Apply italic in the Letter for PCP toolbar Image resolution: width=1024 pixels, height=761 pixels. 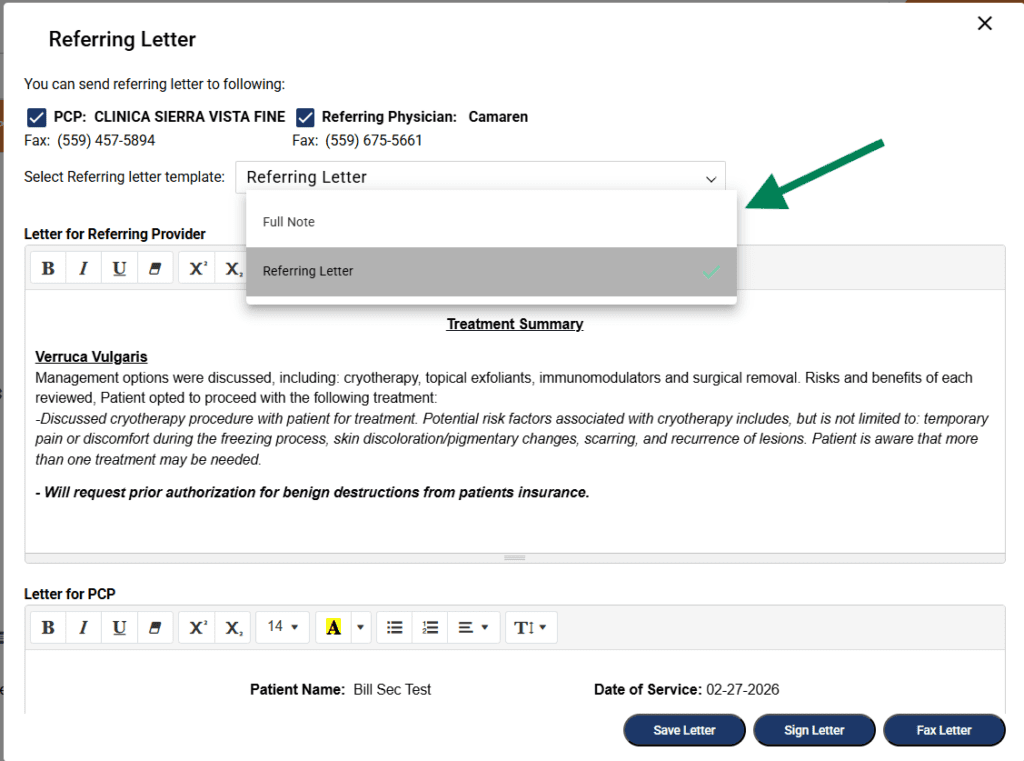pos(83,627)
